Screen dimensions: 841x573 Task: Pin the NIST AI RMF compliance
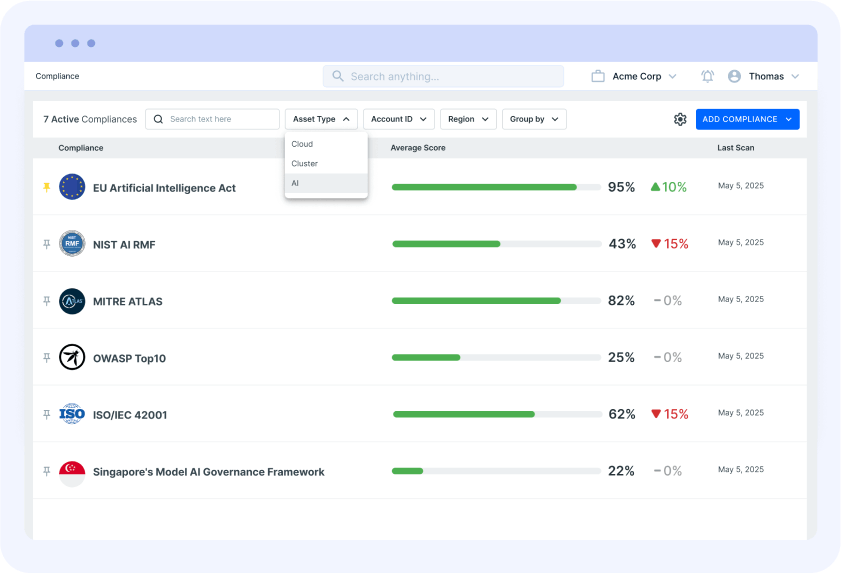[x=46, y=244]
